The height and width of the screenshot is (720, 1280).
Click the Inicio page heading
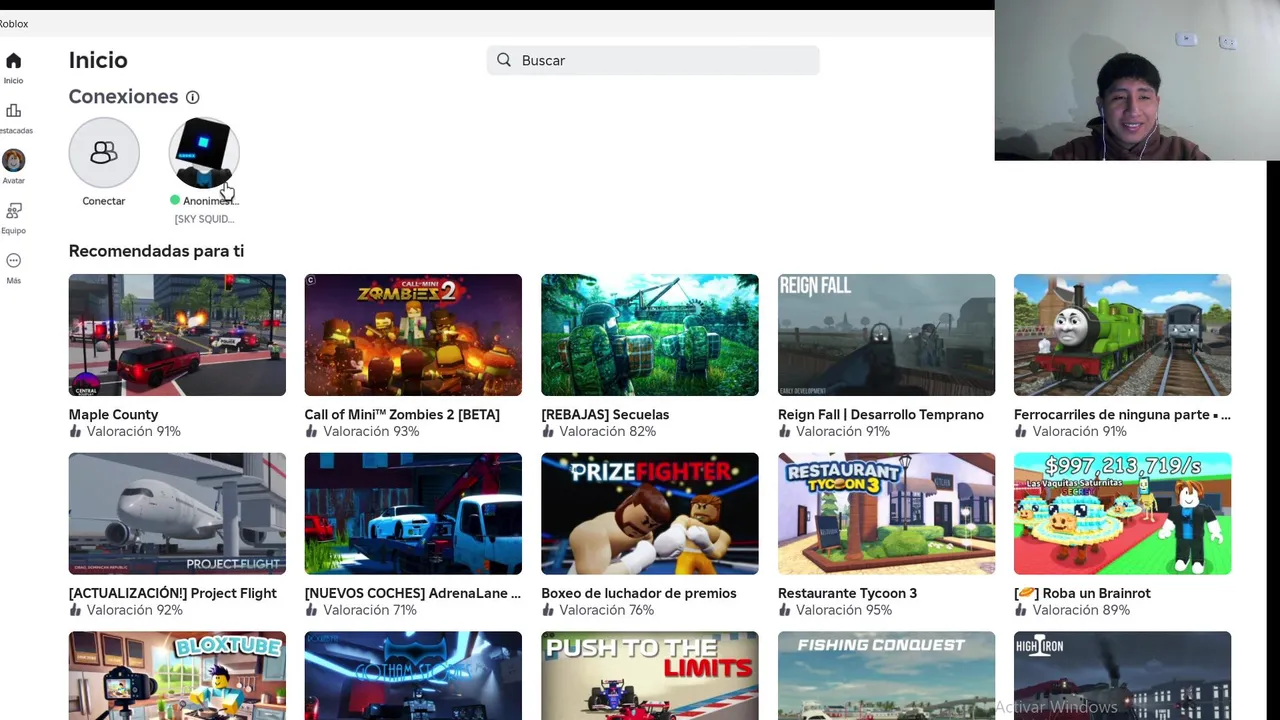(x=98, y=60)
